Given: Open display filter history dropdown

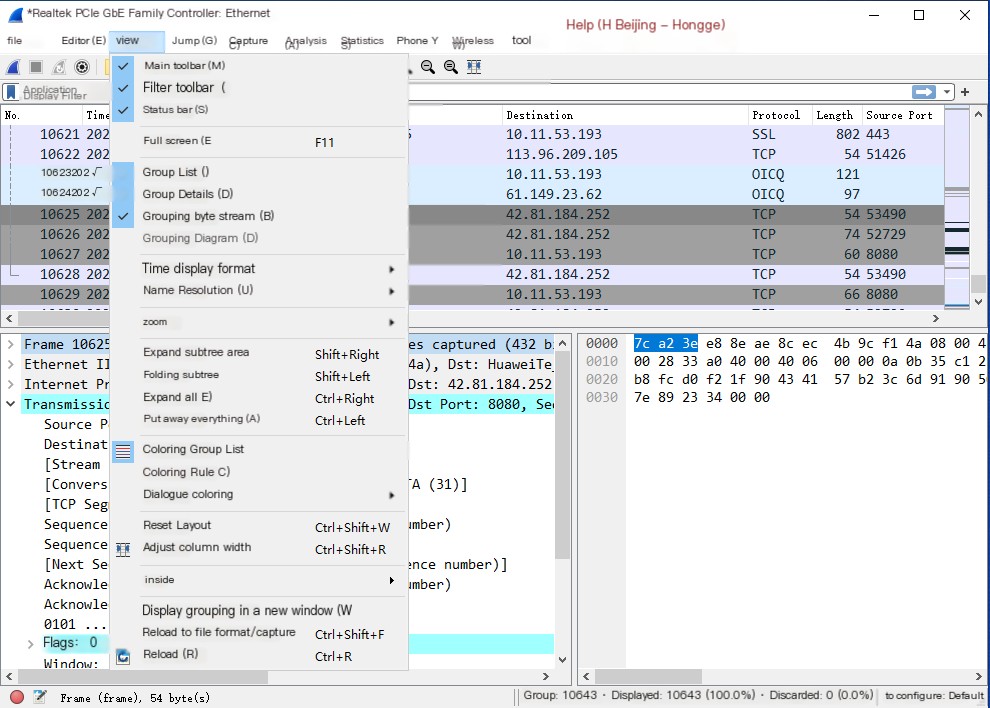Looking at the screenshot, I should pos(947,92).
